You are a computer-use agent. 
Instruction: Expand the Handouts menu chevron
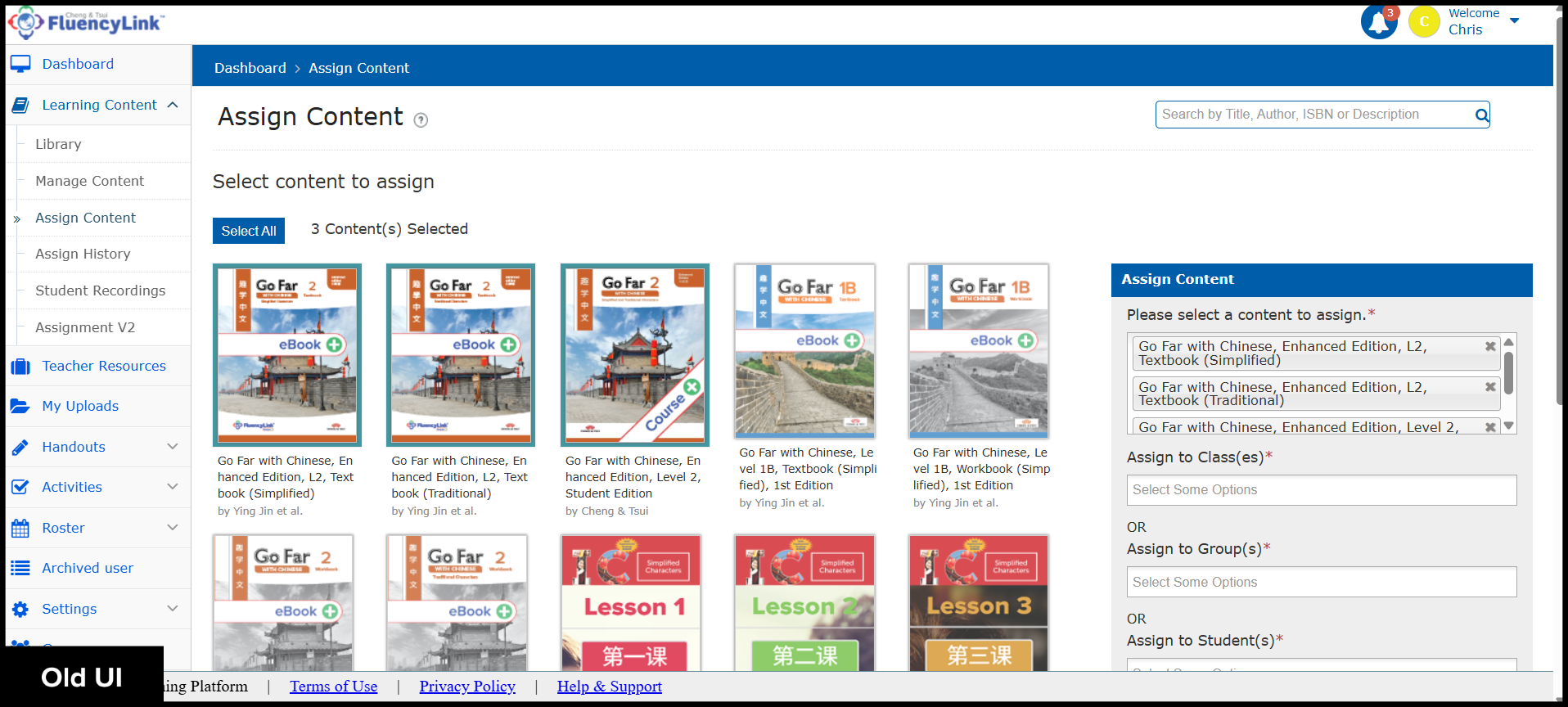(x=173, y=446)
